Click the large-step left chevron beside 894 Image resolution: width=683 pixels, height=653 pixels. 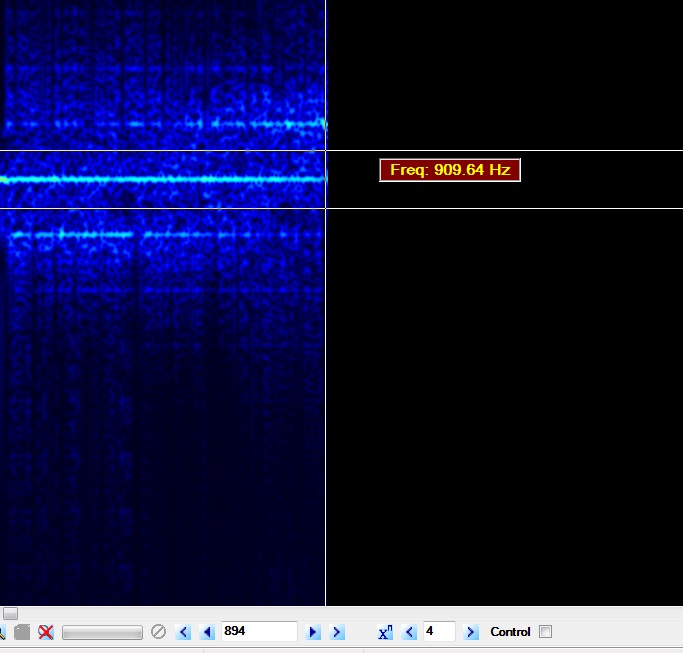(x=183, y=632)
